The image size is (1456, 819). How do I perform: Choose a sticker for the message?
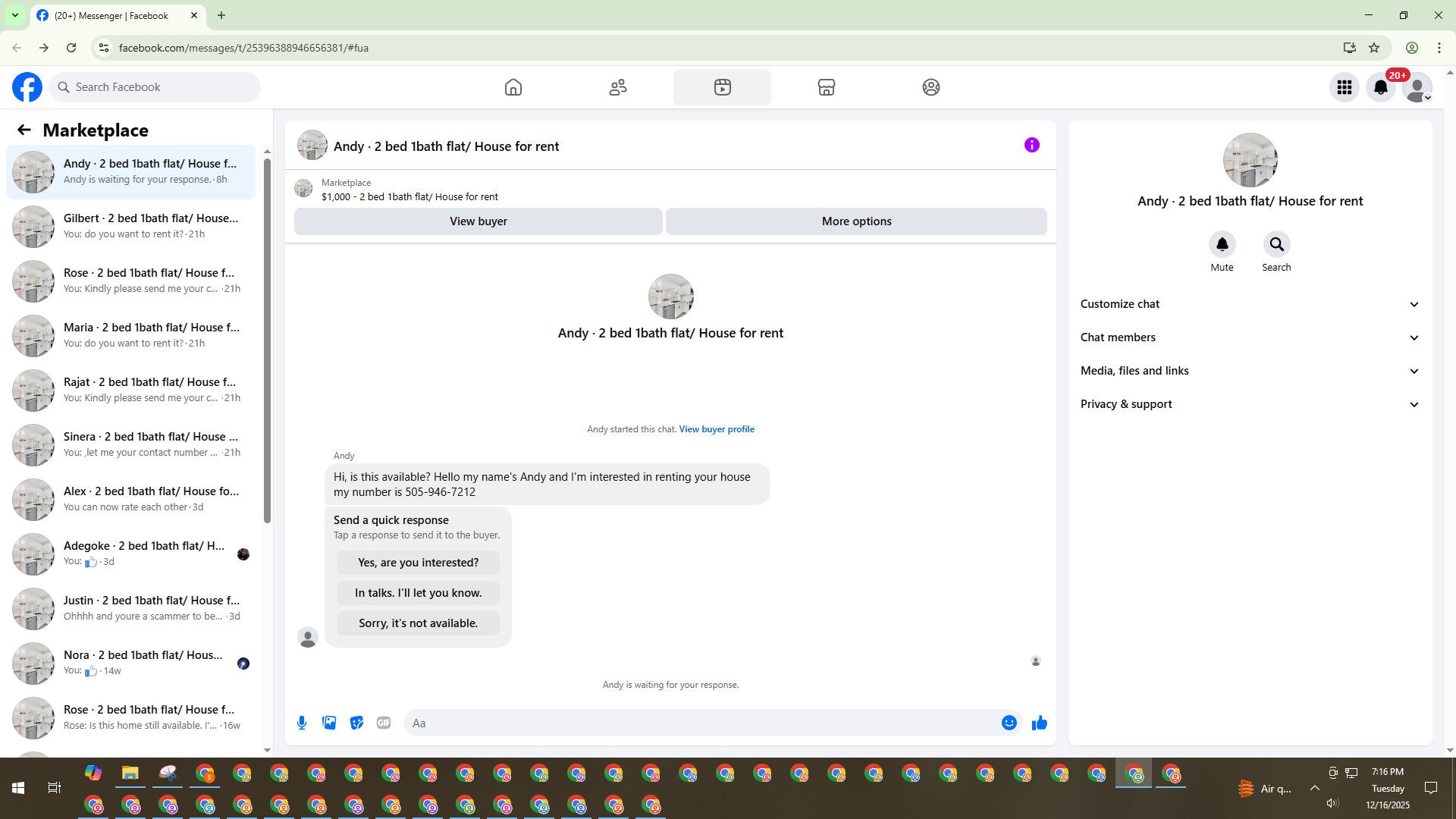[x=356, y=723]
